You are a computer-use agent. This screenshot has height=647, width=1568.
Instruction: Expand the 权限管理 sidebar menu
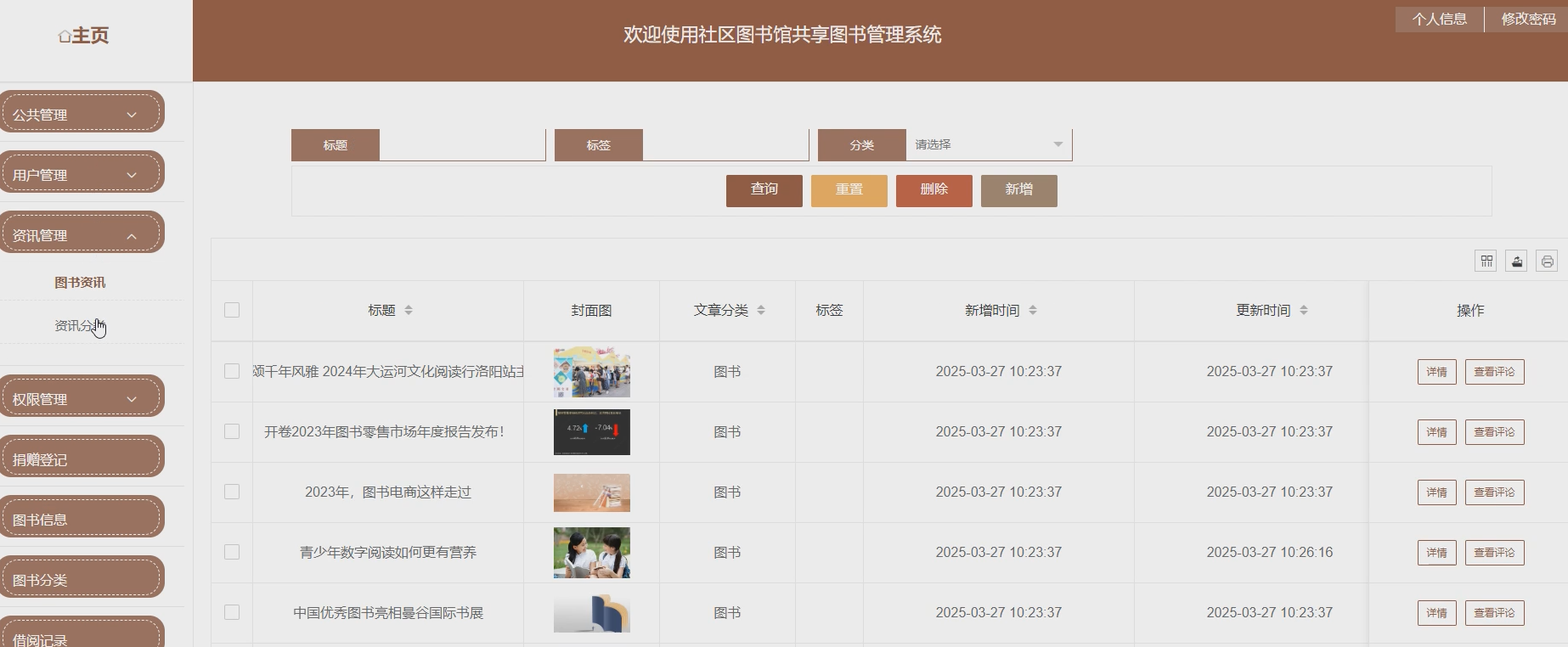[82, 397]
